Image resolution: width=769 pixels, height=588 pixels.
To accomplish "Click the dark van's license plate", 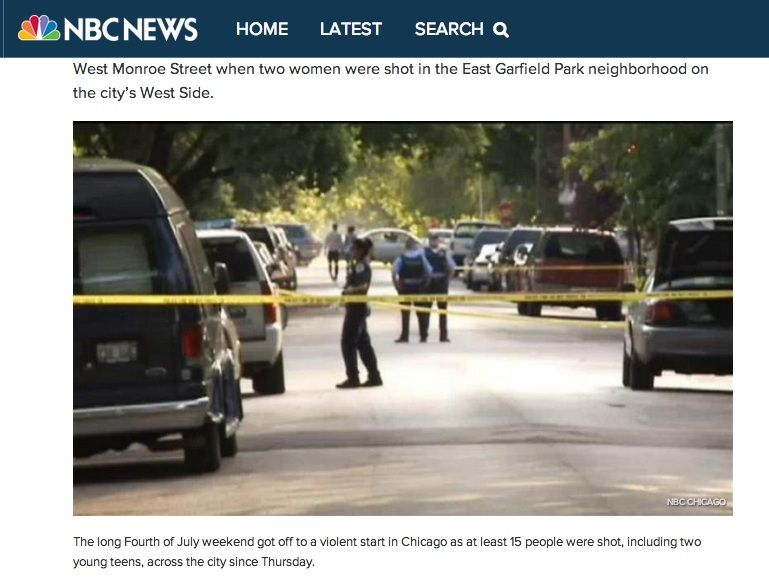I will 117,352.
